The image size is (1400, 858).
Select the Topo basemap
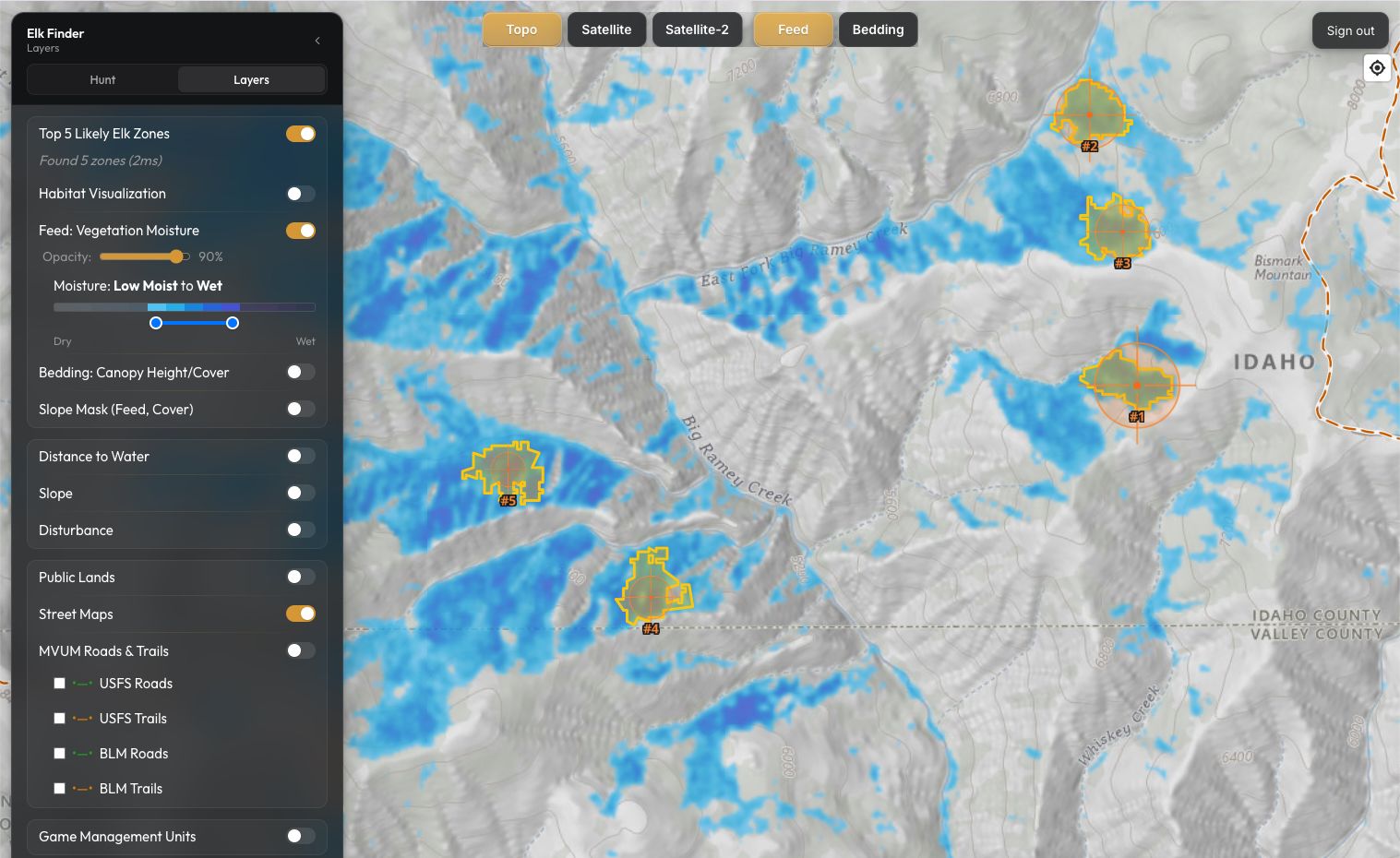click(x=521, y=30)
